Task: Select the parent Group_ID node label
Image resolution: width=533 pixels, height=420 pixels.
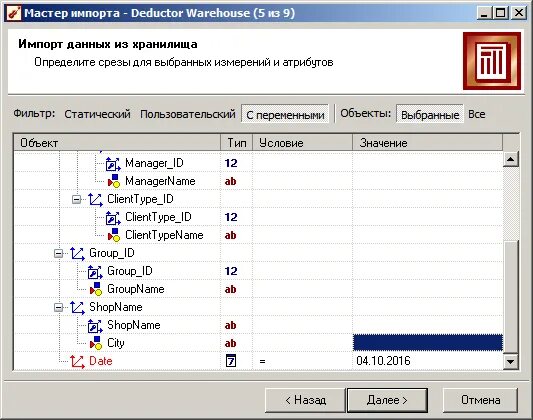Action: (112, 253)
